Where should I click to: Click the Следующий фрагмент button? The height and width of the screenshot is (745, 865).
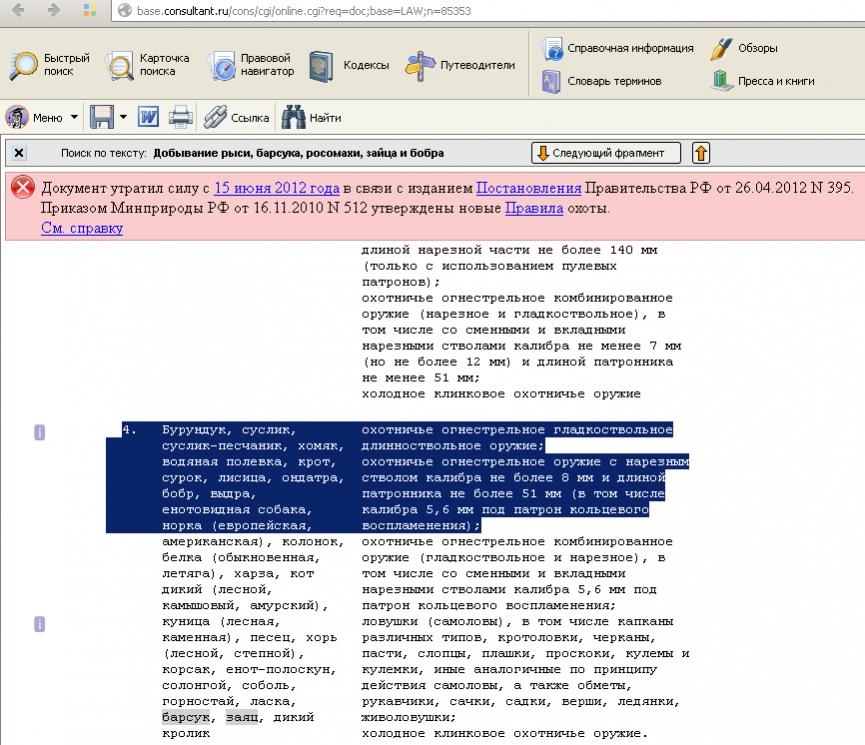click(x=606, y=153)
